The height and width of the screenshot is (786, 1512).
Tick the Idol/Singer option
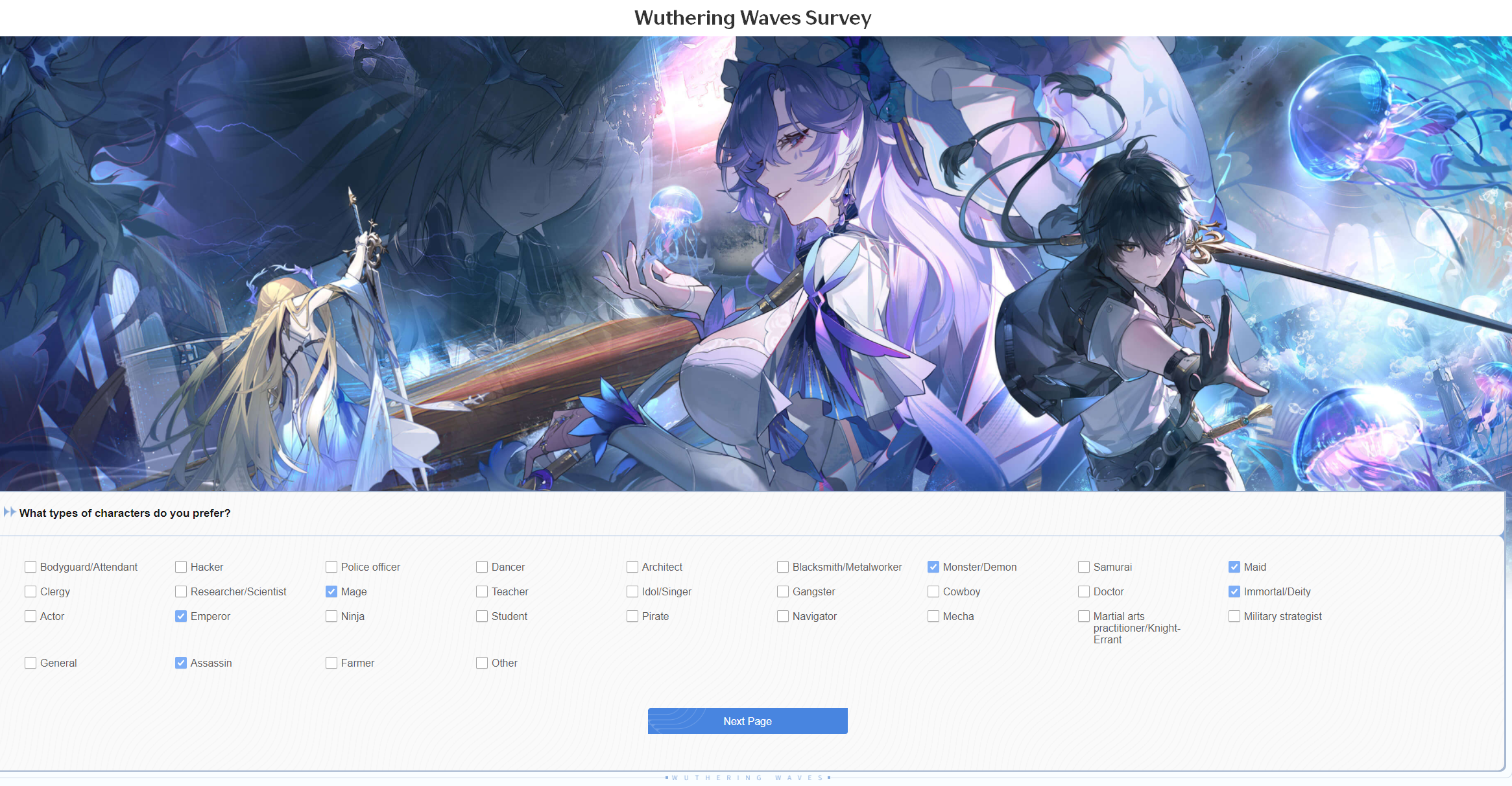coord(632,591)
